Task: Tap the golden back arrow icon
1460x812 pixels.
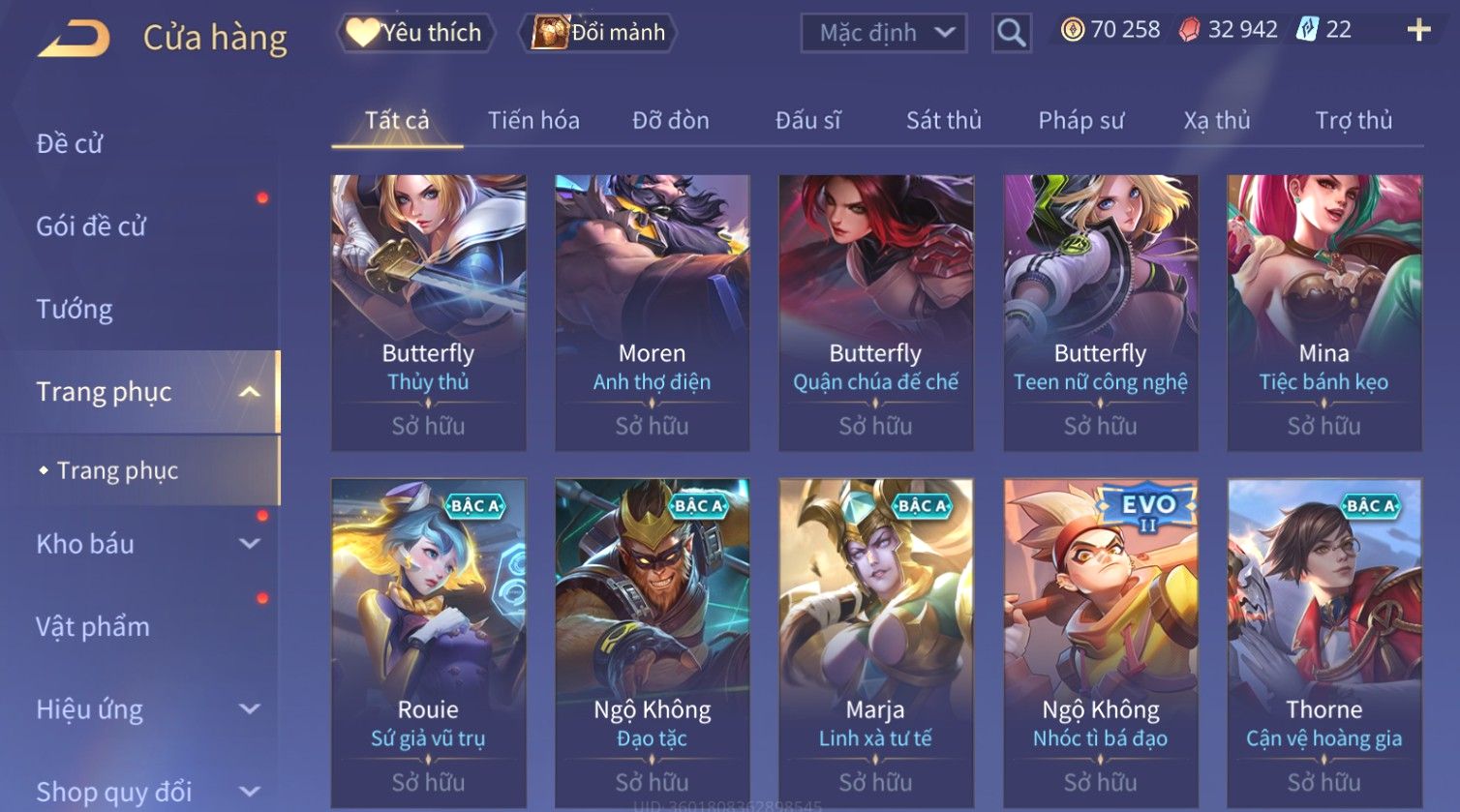Action: pos(74,38)
